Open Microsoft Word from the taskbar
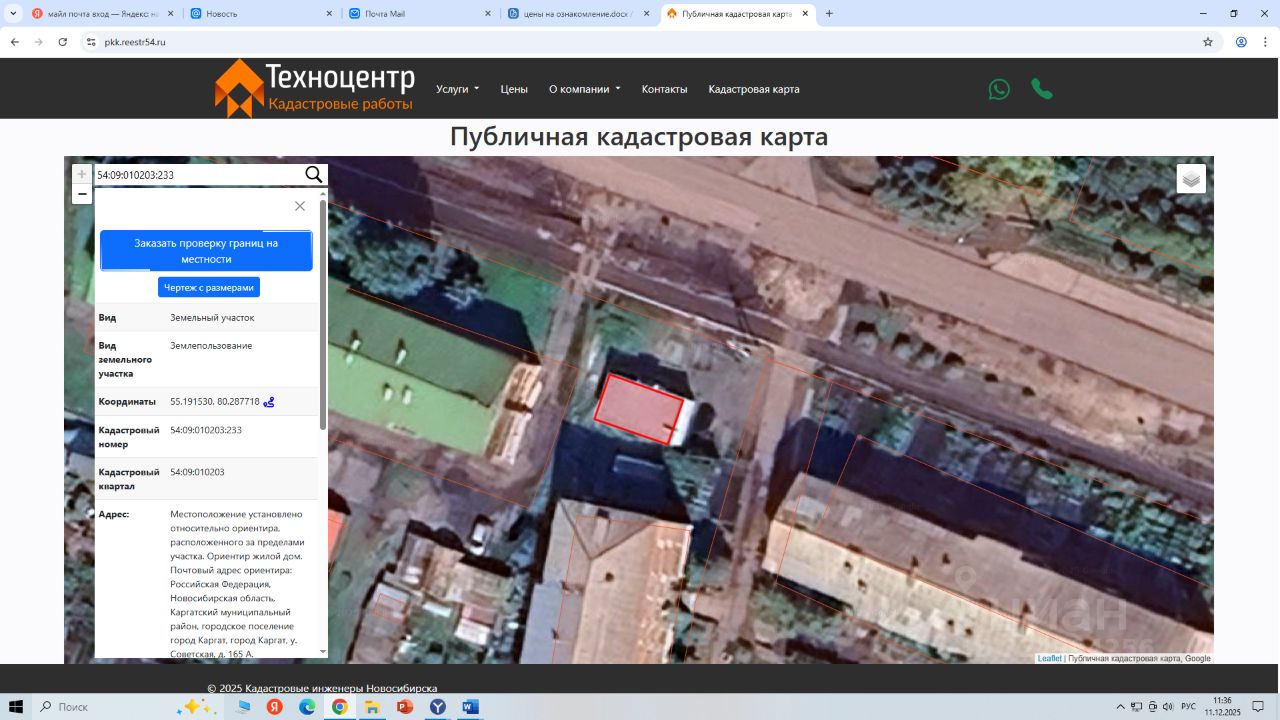The image size is (1280, 720). pyautogui.click(x=470, y=707)
